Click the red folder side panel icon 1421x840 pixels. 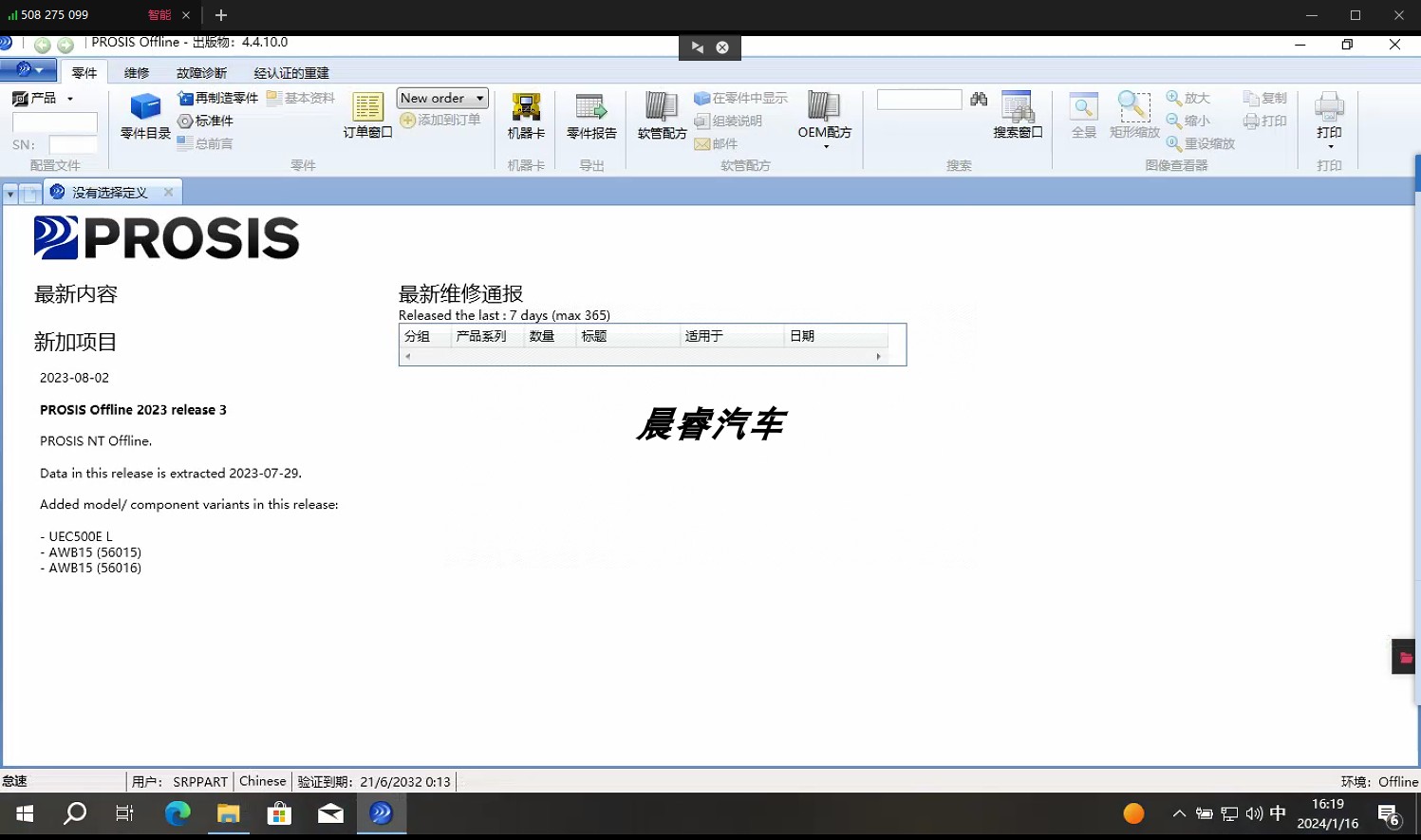pos(1405,657)
